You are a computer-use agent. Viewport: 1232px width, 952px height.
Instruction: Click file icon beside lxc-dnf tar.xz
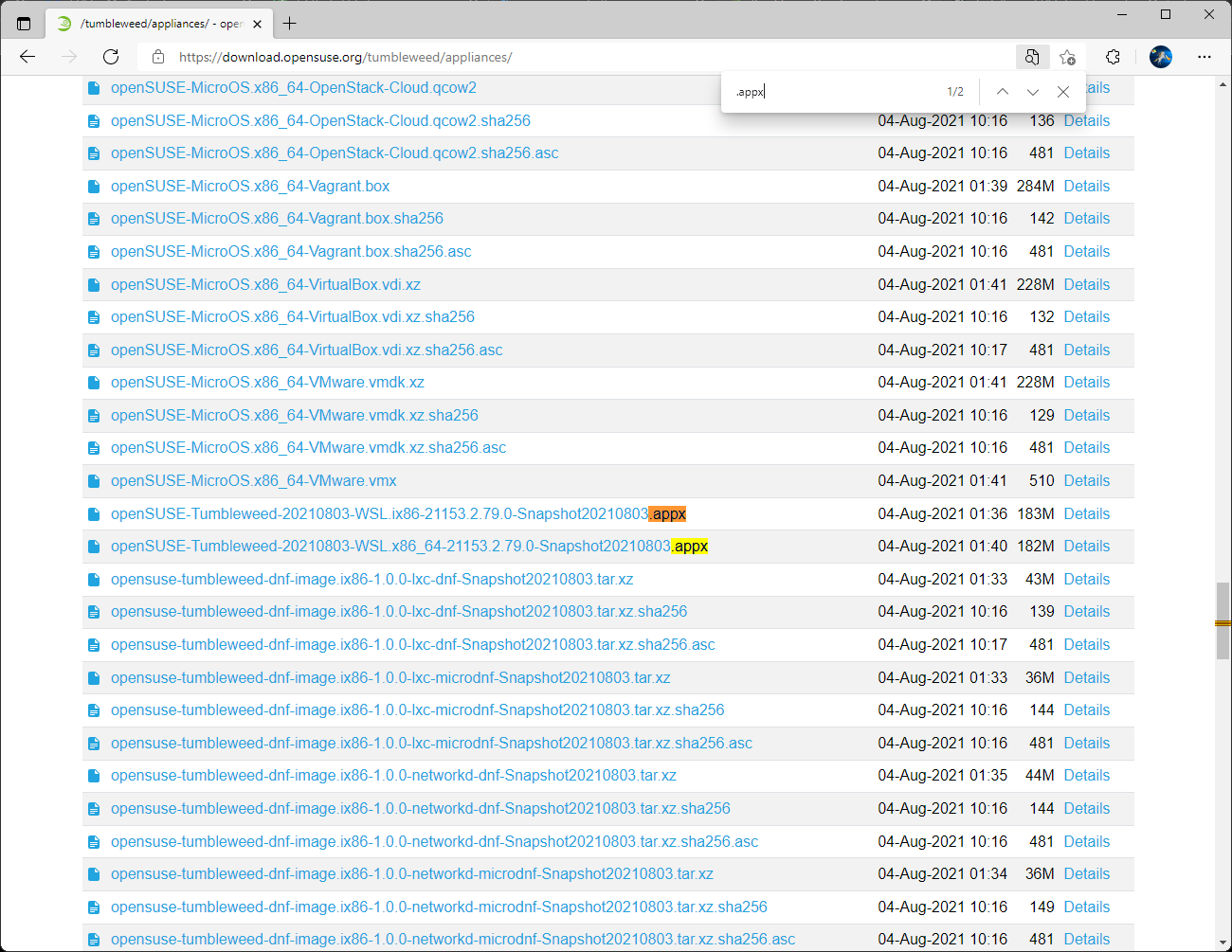94,580
